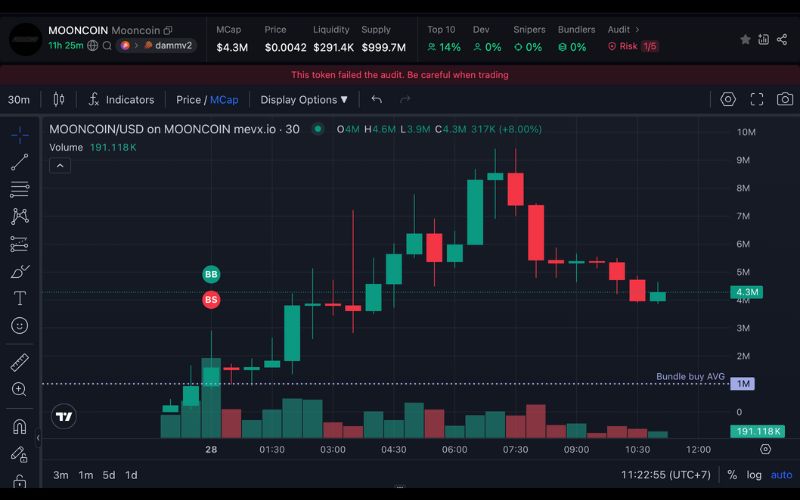Open the forecasting and measurement tools

(x=19, y=244)
